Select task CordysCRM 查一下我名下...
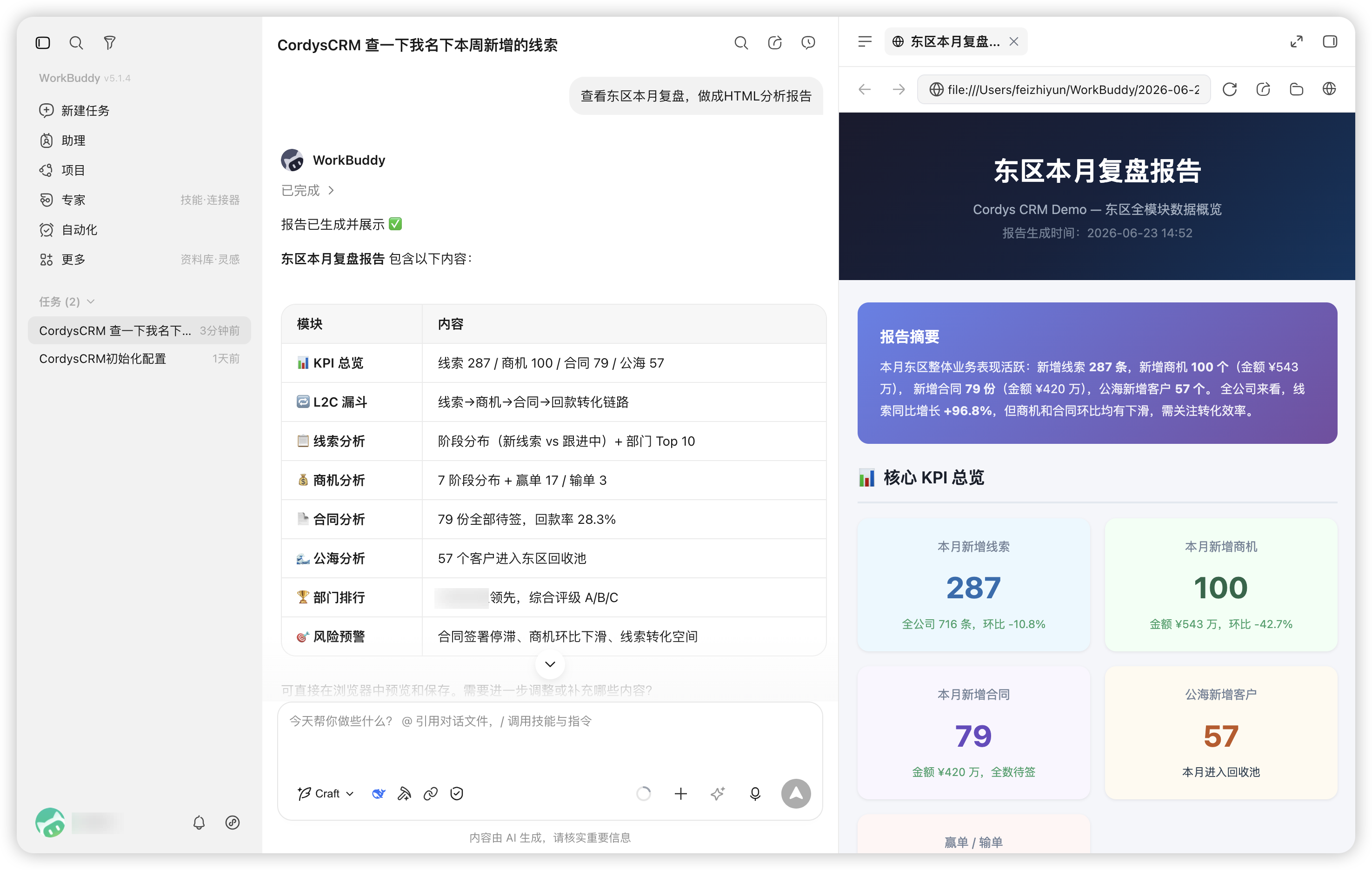 (140, 331)
